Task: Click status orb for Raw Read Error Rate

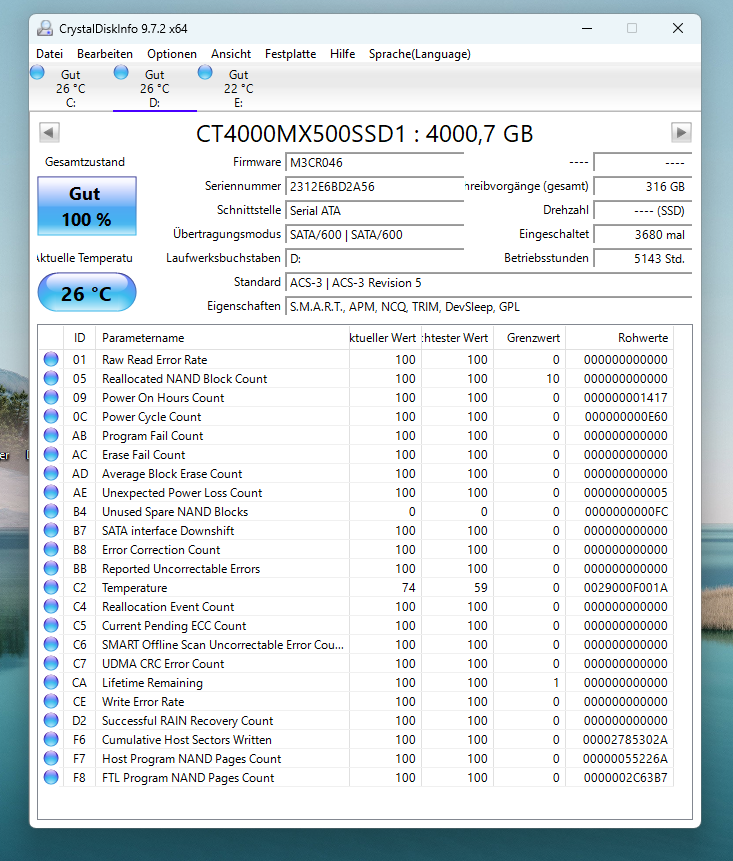Action: click(51, 359)
